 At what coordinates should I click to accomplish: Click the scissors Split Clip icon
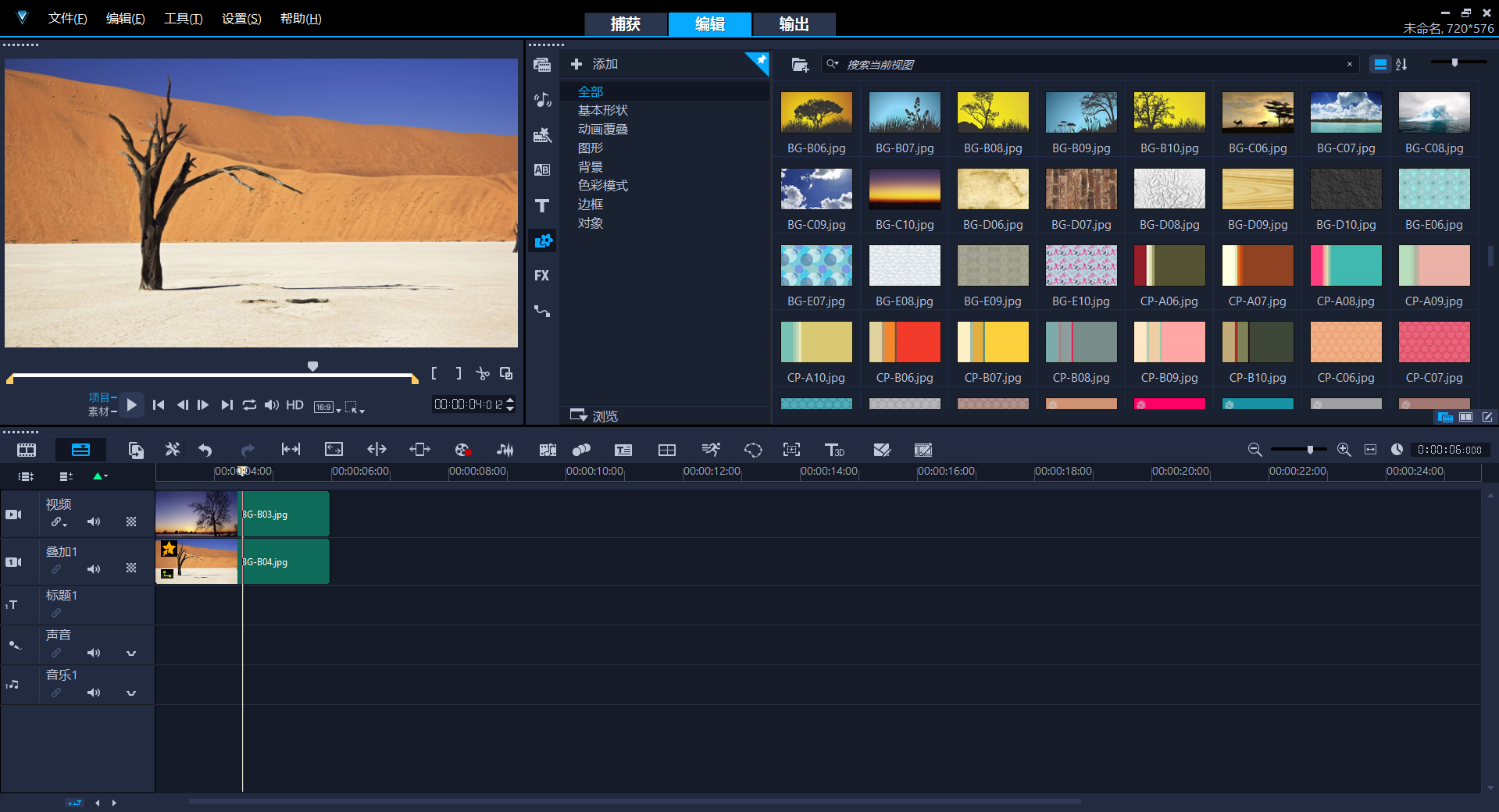coord(483,374)
